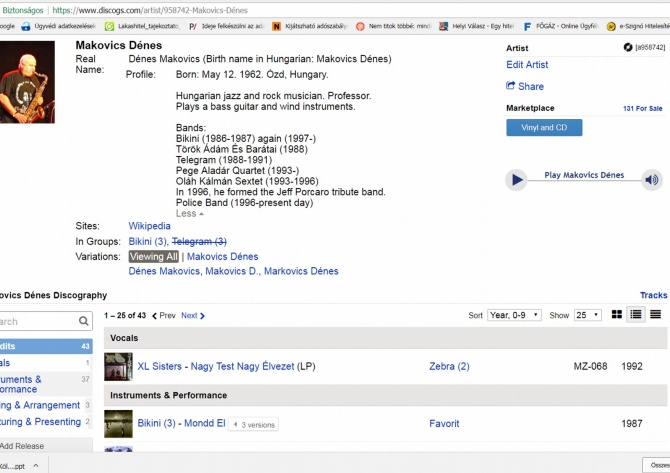Open the 131 For Sale link

[642, 109]
